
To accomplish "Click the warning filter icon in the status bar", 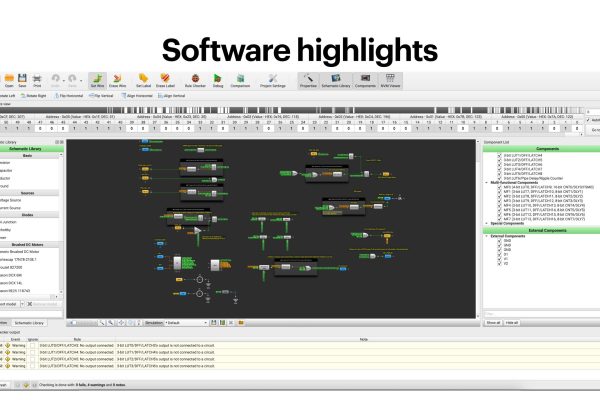I will point(26,385).
